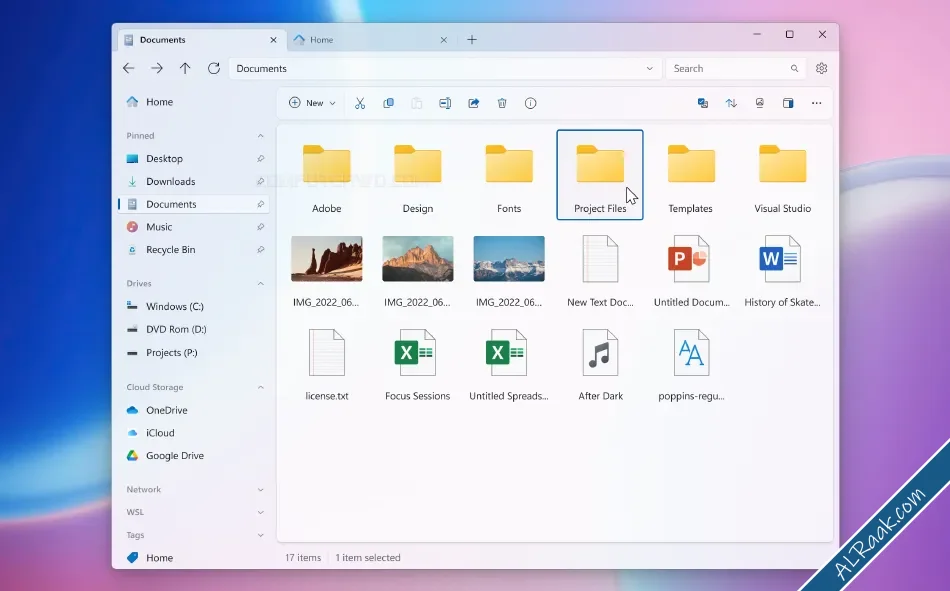Viewport: 950px width, 591px height.
Task: Open Desktop in the sidebar
Action: tap(193, 158)
